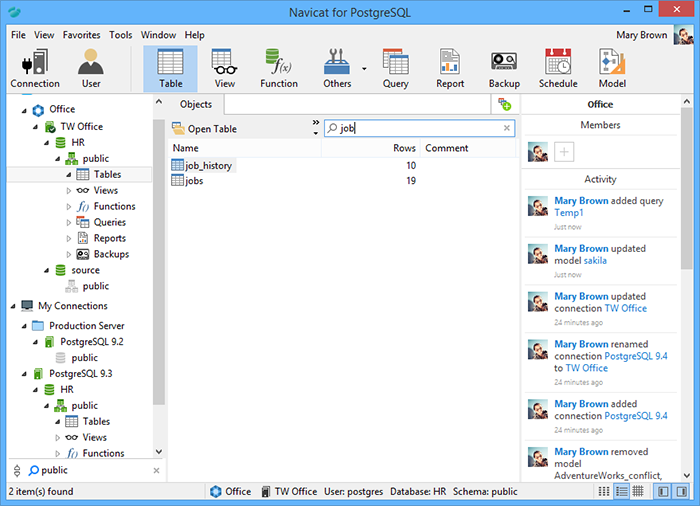Click the Others toolbox icon
The width and height of the screenshot is (700, 506).
(337, 69)
